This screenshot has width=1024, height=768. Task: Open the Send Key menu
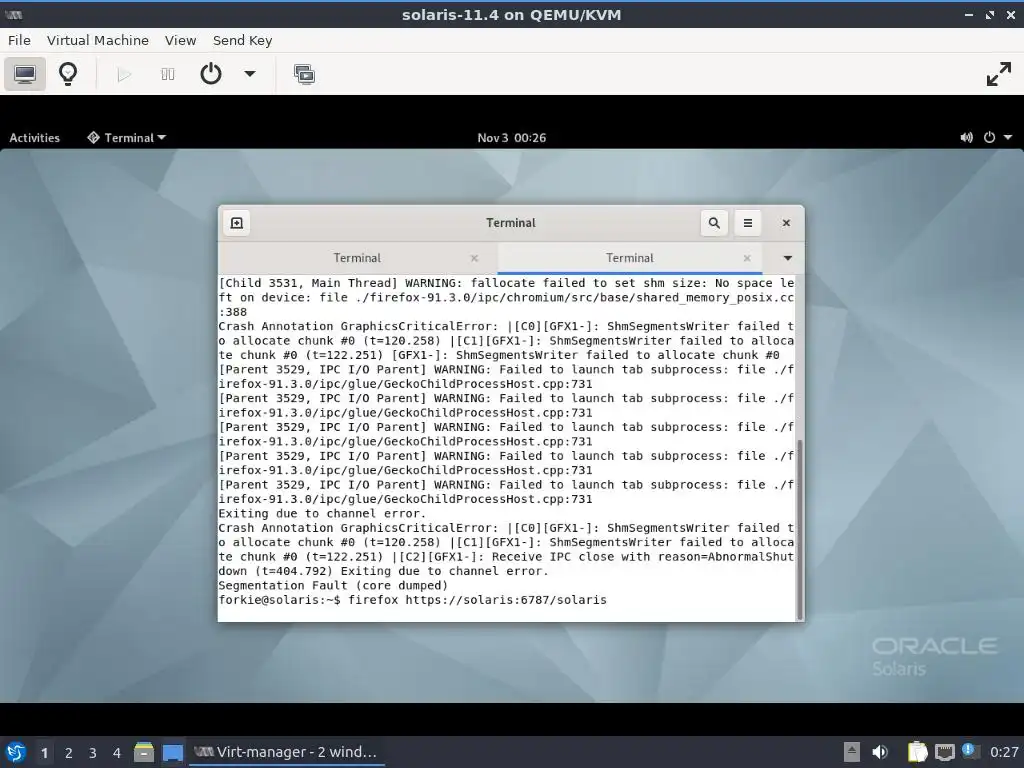(242, 40)
